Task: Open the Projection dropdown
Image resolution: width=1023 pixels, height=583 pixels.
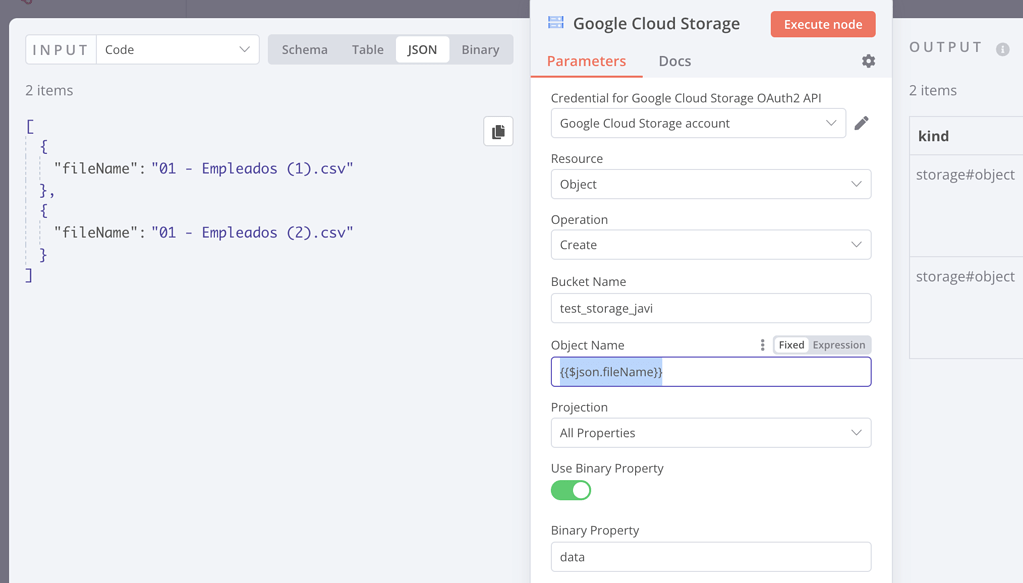Action: [x=710, y=433]
